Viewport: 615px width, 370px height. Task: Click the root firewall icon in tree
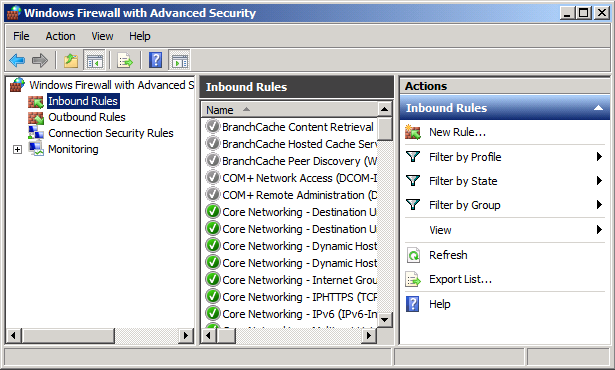[18, 85]
